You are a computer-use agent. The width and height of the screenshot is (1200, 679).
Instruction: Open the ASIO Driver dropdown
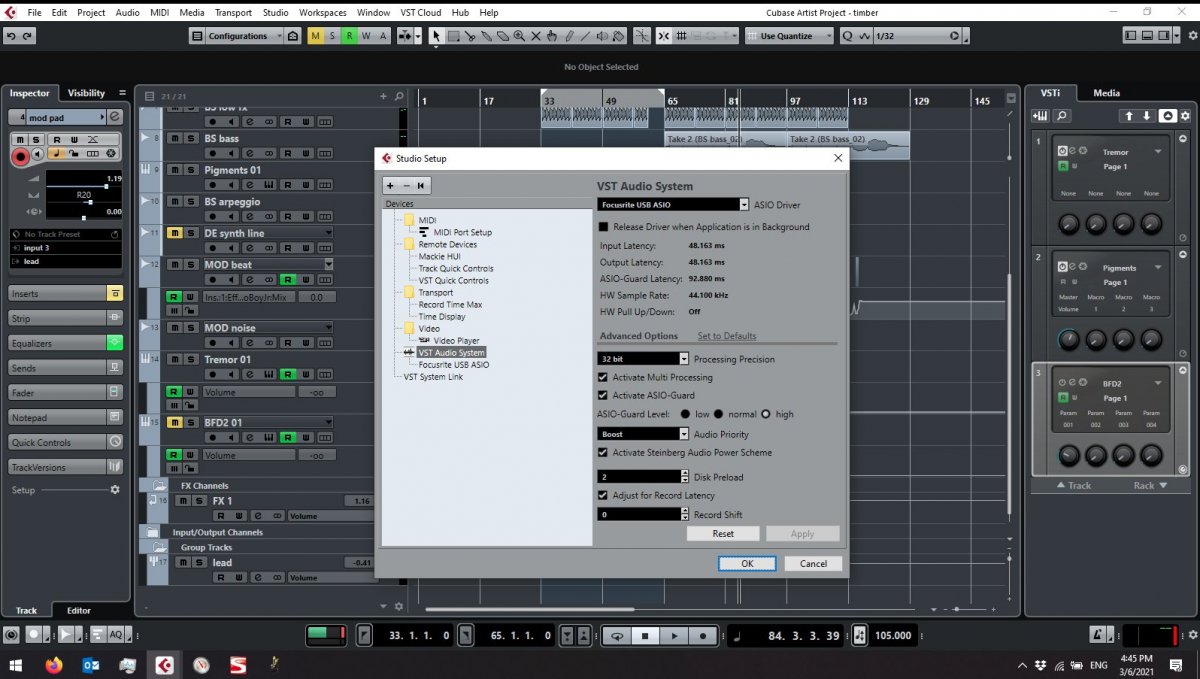(743, 204)
